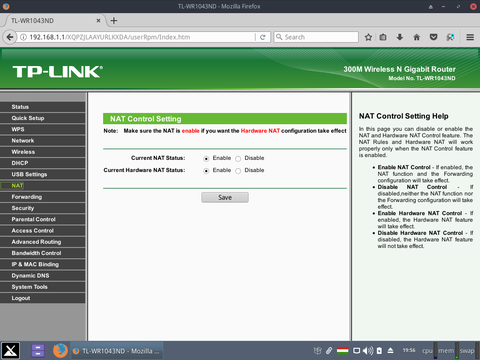480x360 pixels.
Task: Select the highlighted NAT menu item
Action: [43, 186]
